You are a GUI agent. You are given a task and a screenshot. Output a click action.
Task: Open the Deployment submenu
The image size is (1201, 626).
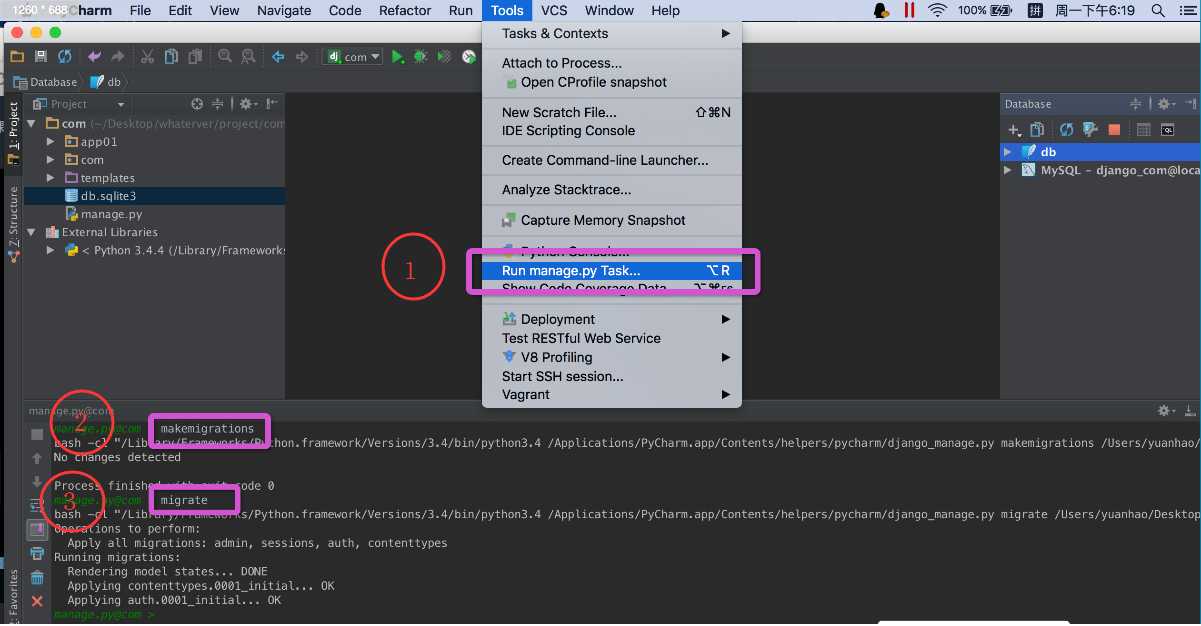pos(612,319)
